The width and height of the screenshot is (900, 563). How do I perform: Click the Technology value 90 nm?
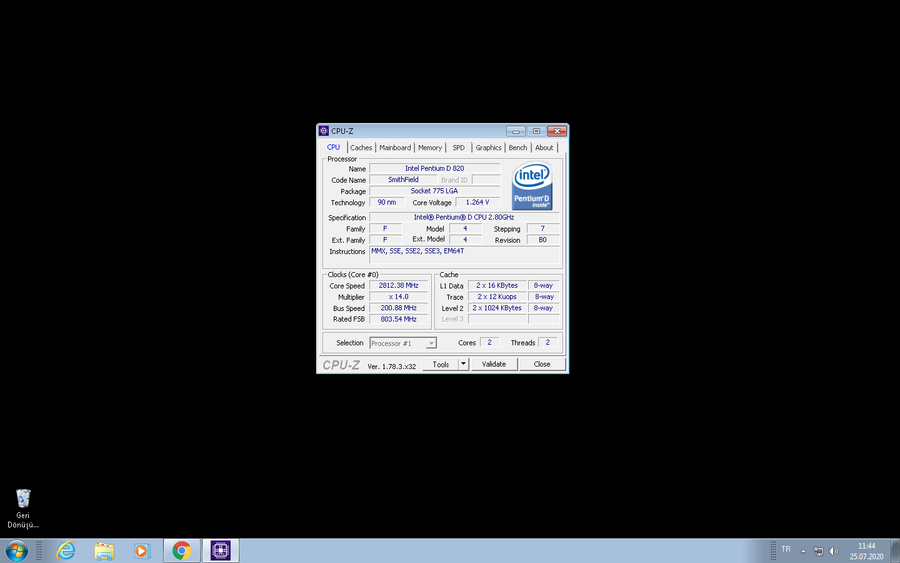(387, 202)
